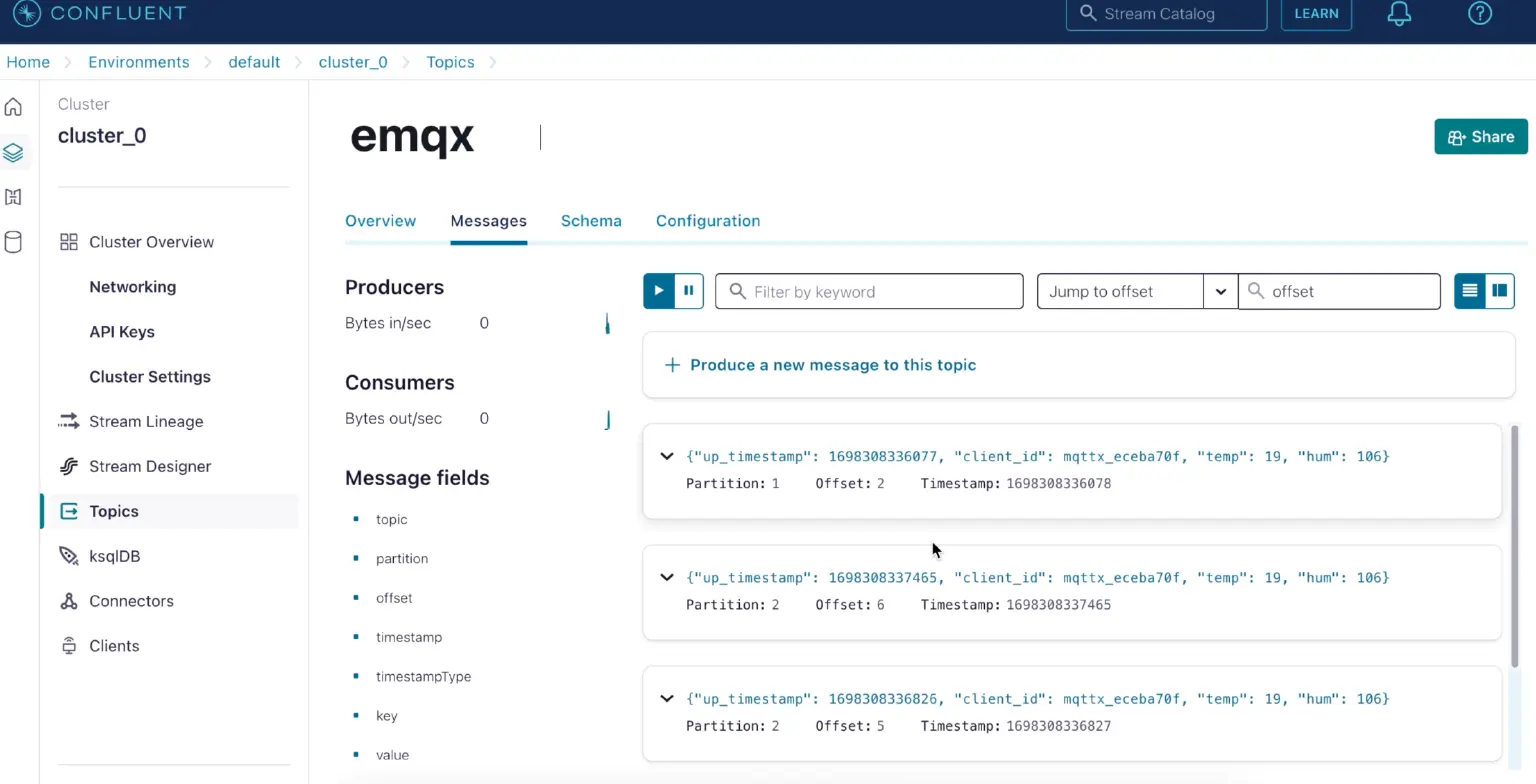Screen dimensions: 1536x784
Task: Switch to column card view
Action: coord(1499,291)
